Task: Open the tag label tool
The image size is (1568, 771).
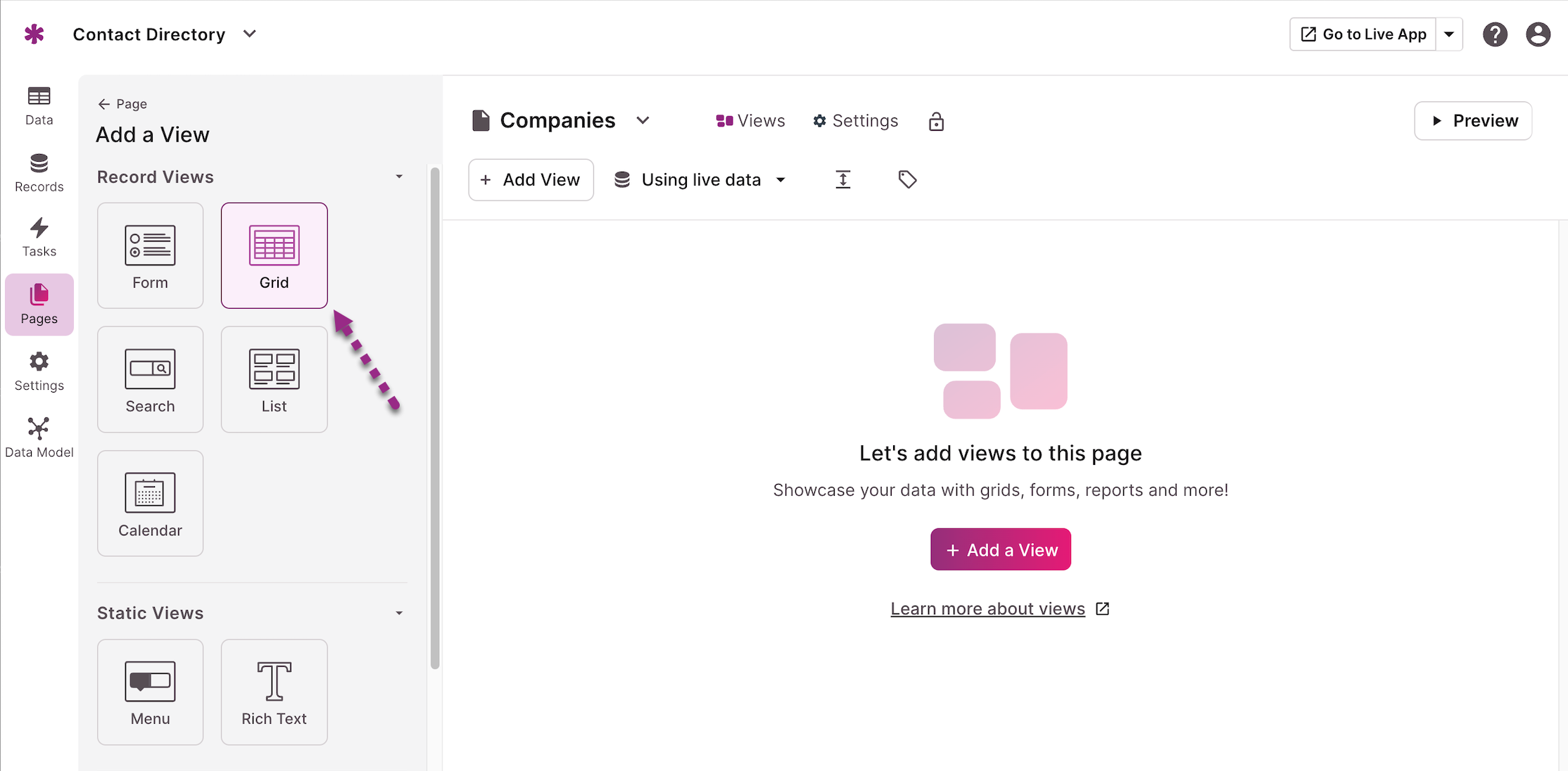Action: pyautogui.click(x=907, y=179)
